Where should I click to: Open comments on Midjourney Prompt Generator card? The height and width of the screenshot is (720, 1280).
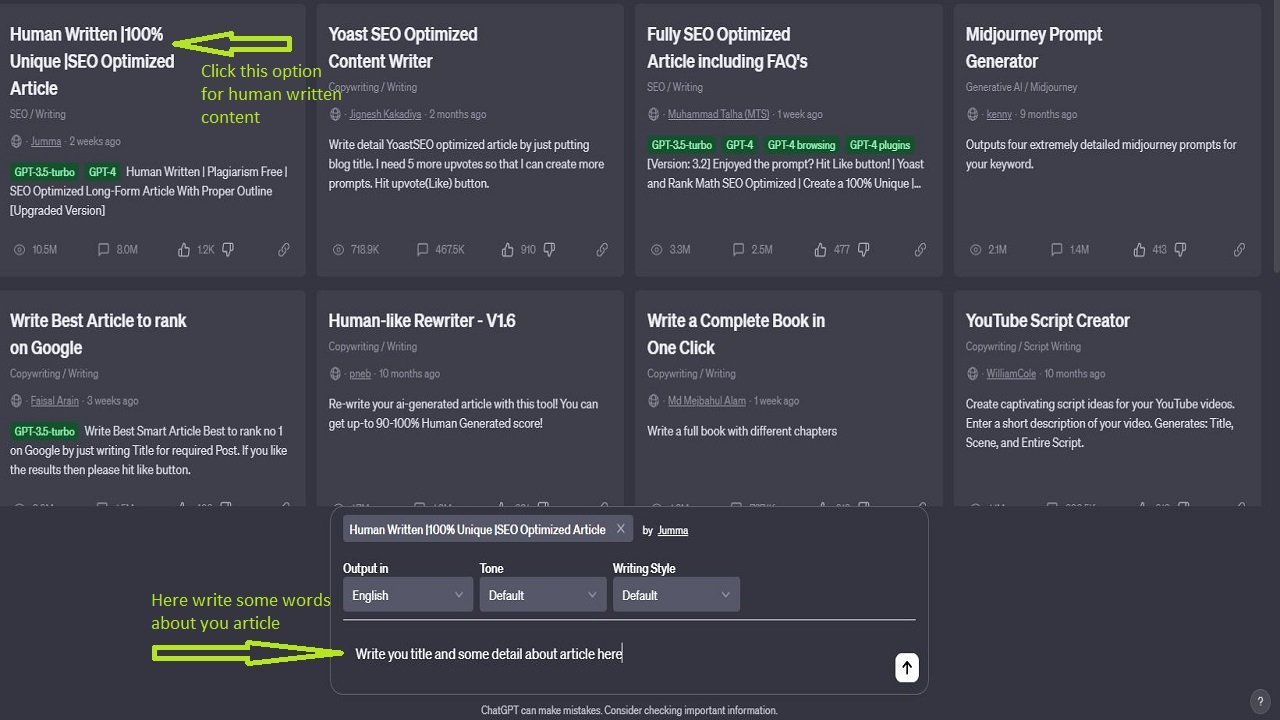(1057, 249)
